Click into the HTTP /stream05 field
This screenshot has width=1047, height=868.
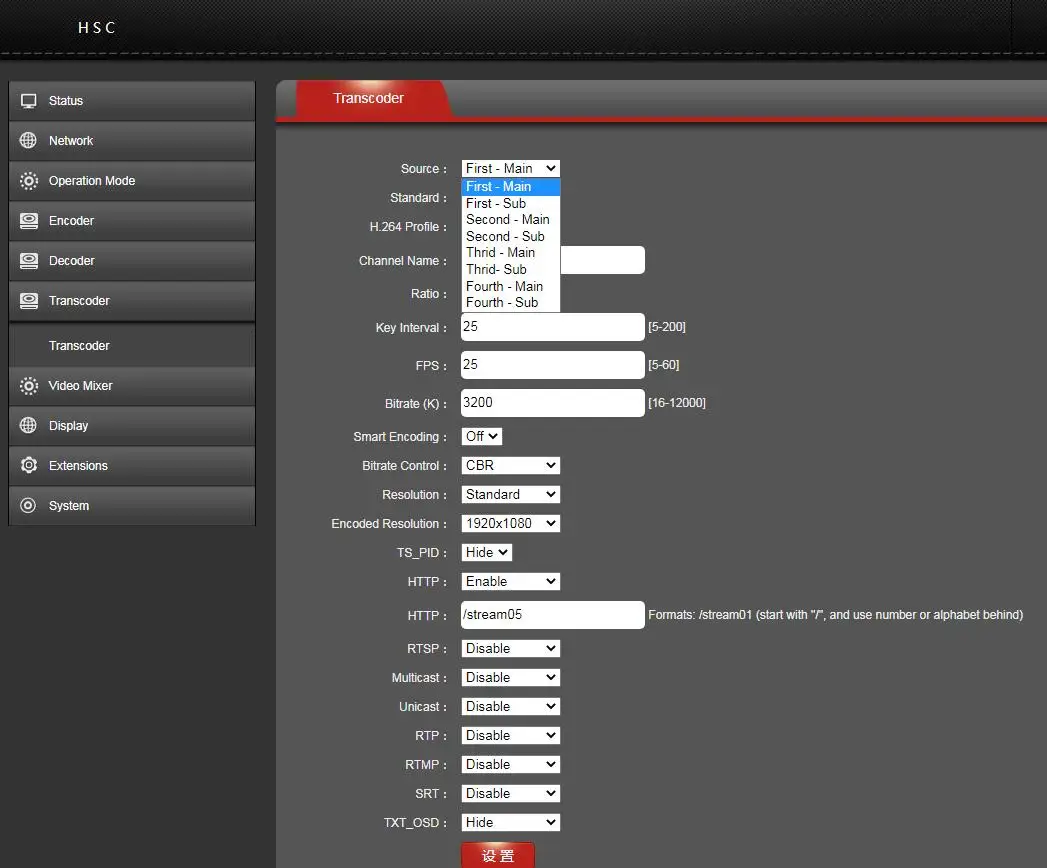(553, 615)
